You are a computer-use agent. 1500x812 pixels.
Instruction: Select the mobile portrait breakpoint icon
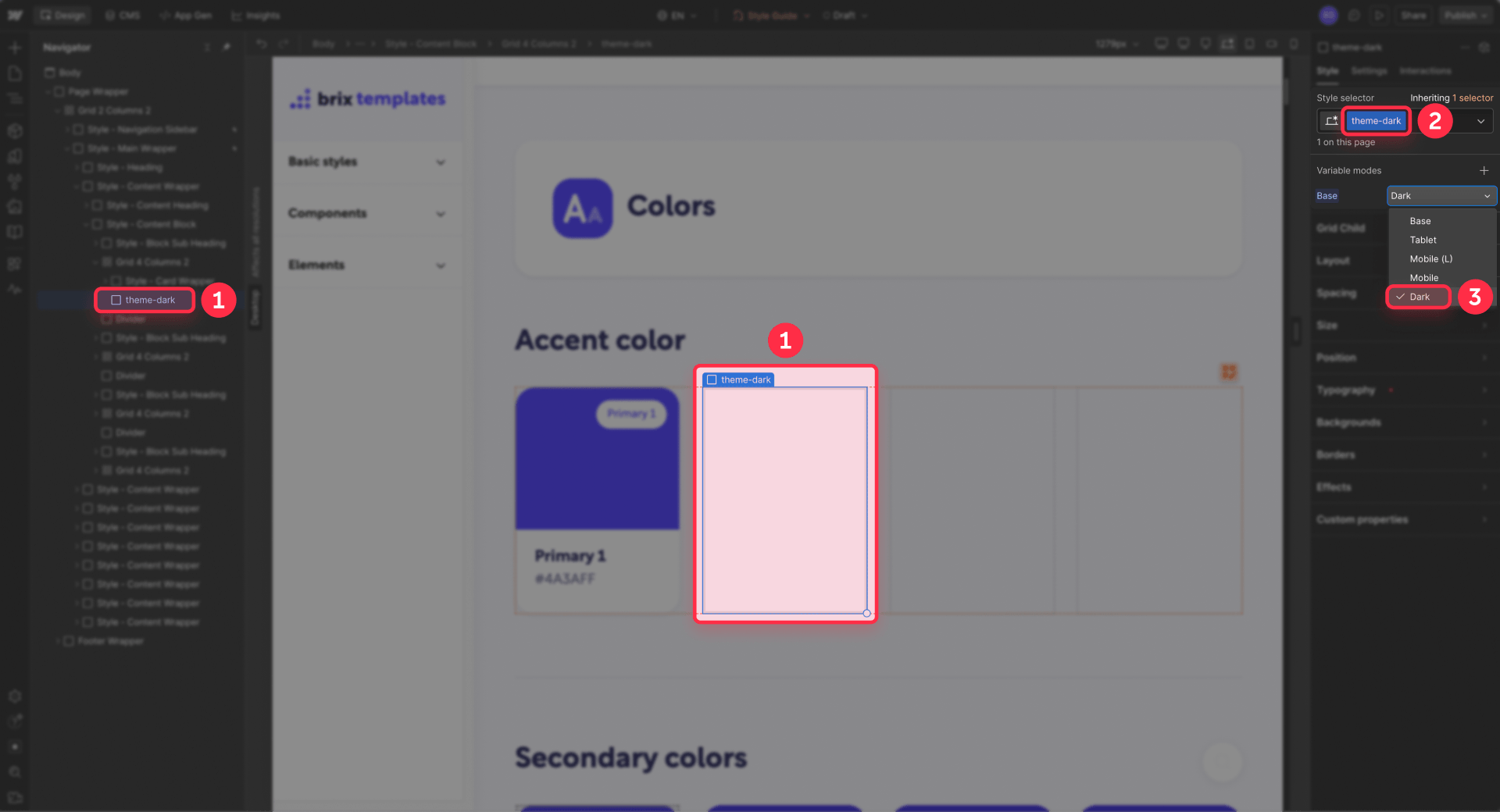1294,44
